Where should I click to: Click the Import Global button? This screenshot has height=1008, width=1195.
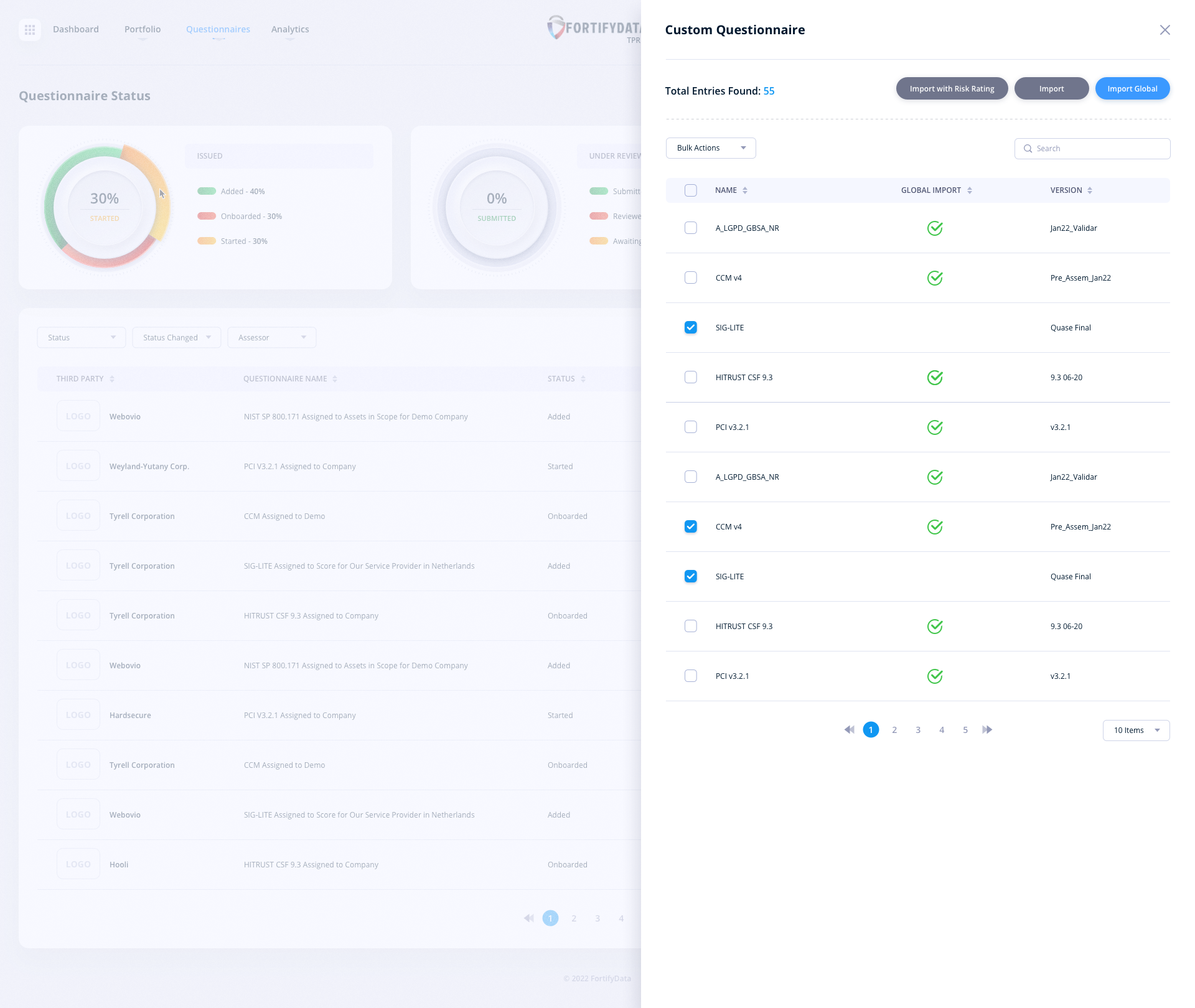tap(1132, 88)
